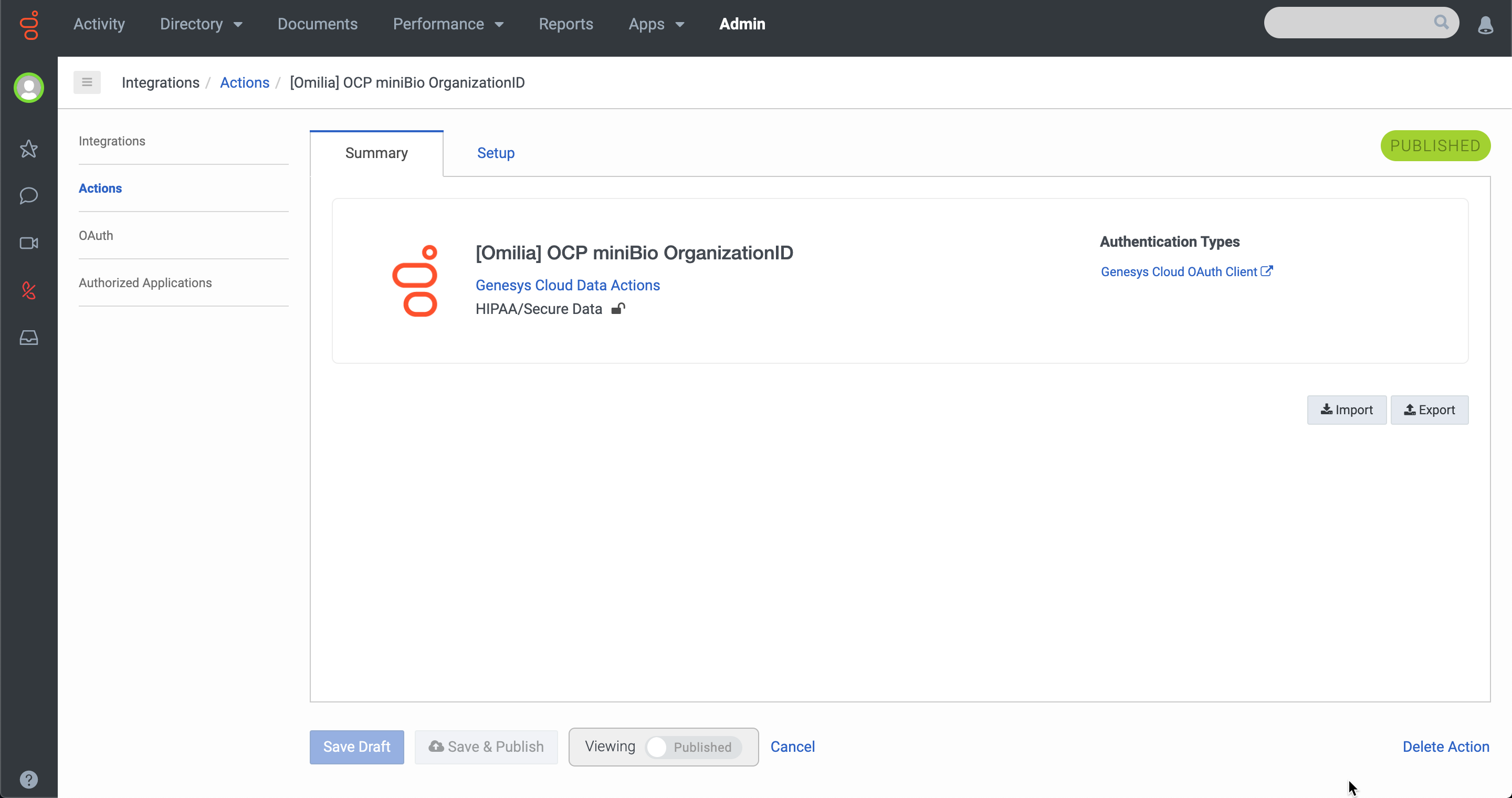Open the inbox tray icon in sidebar
The width and height of the screenshot is (1512, 798).
[29, 338]
